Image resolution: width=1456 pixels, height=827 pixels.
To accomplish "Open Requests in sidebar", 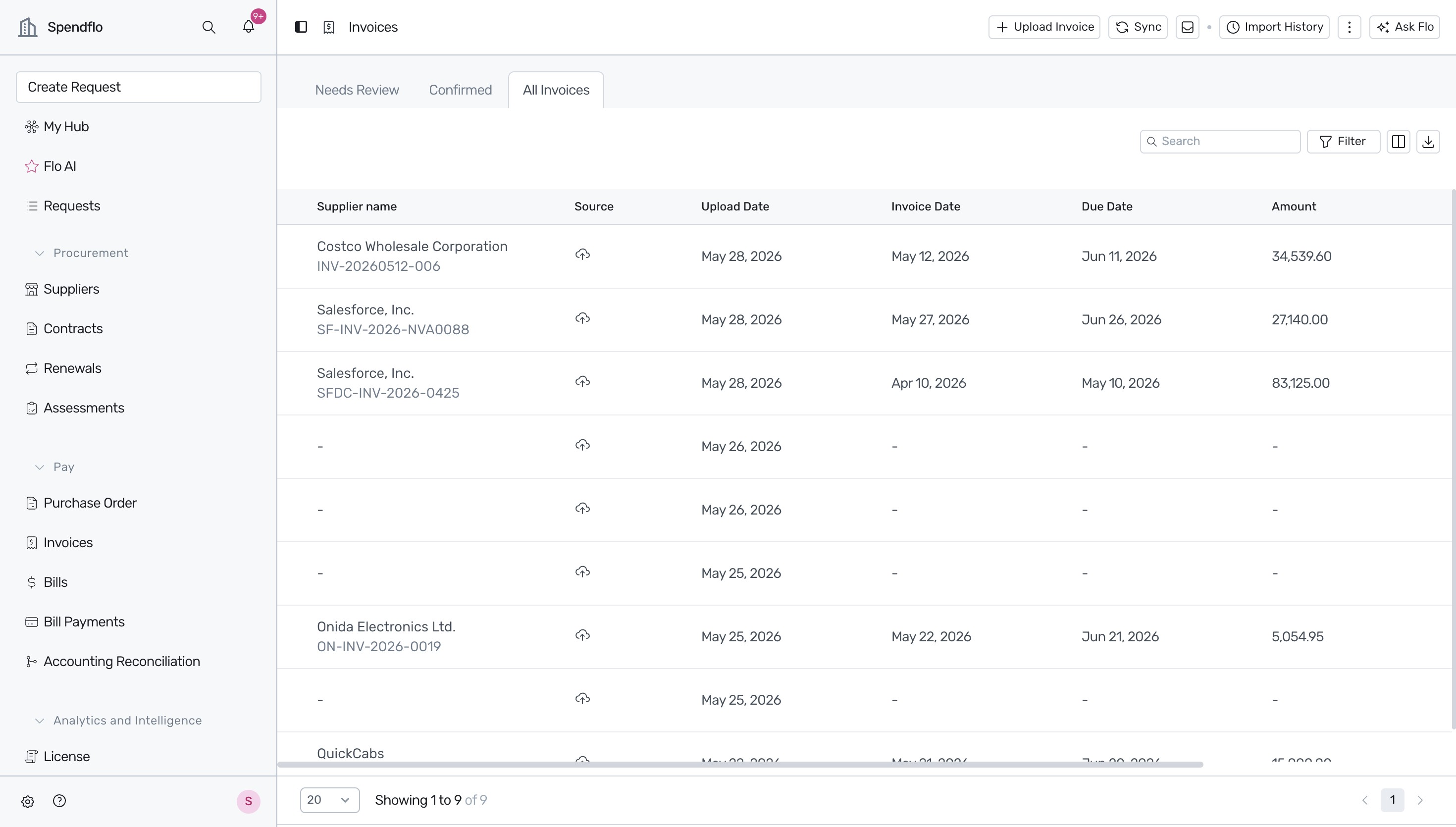I will point(71,206).
